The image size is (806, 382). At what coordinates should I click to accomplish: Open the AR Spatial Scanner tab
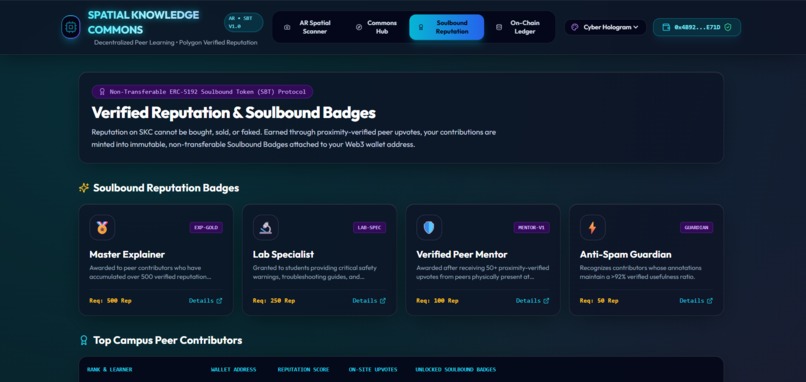pos(308,27)
